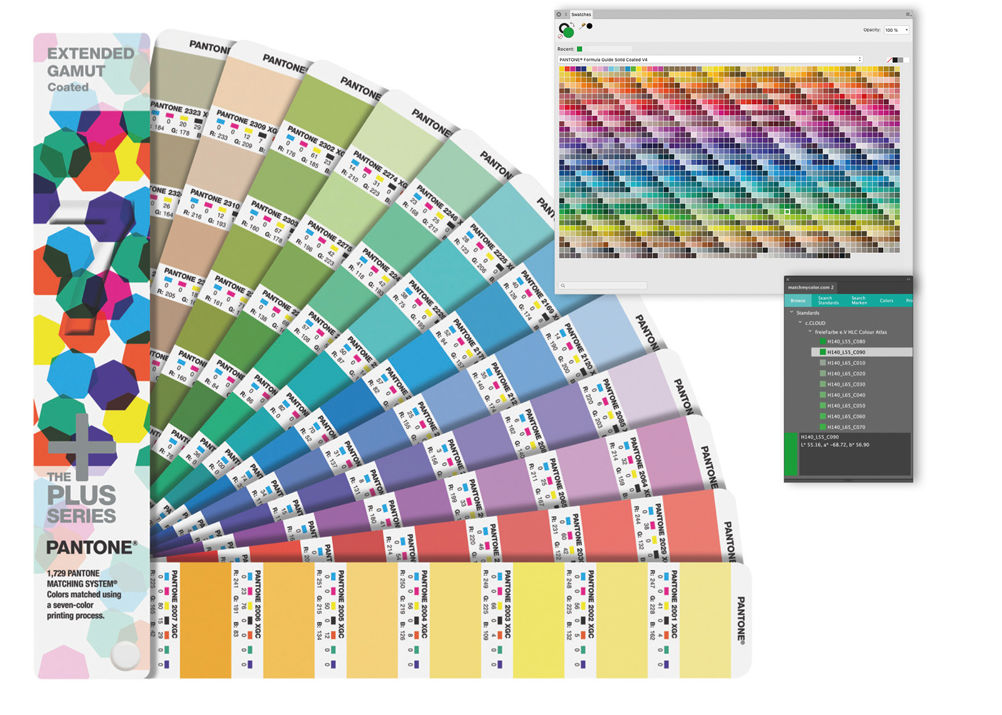
Task: Click the recent green swatch next to Recent
Action: click(580, 49)
